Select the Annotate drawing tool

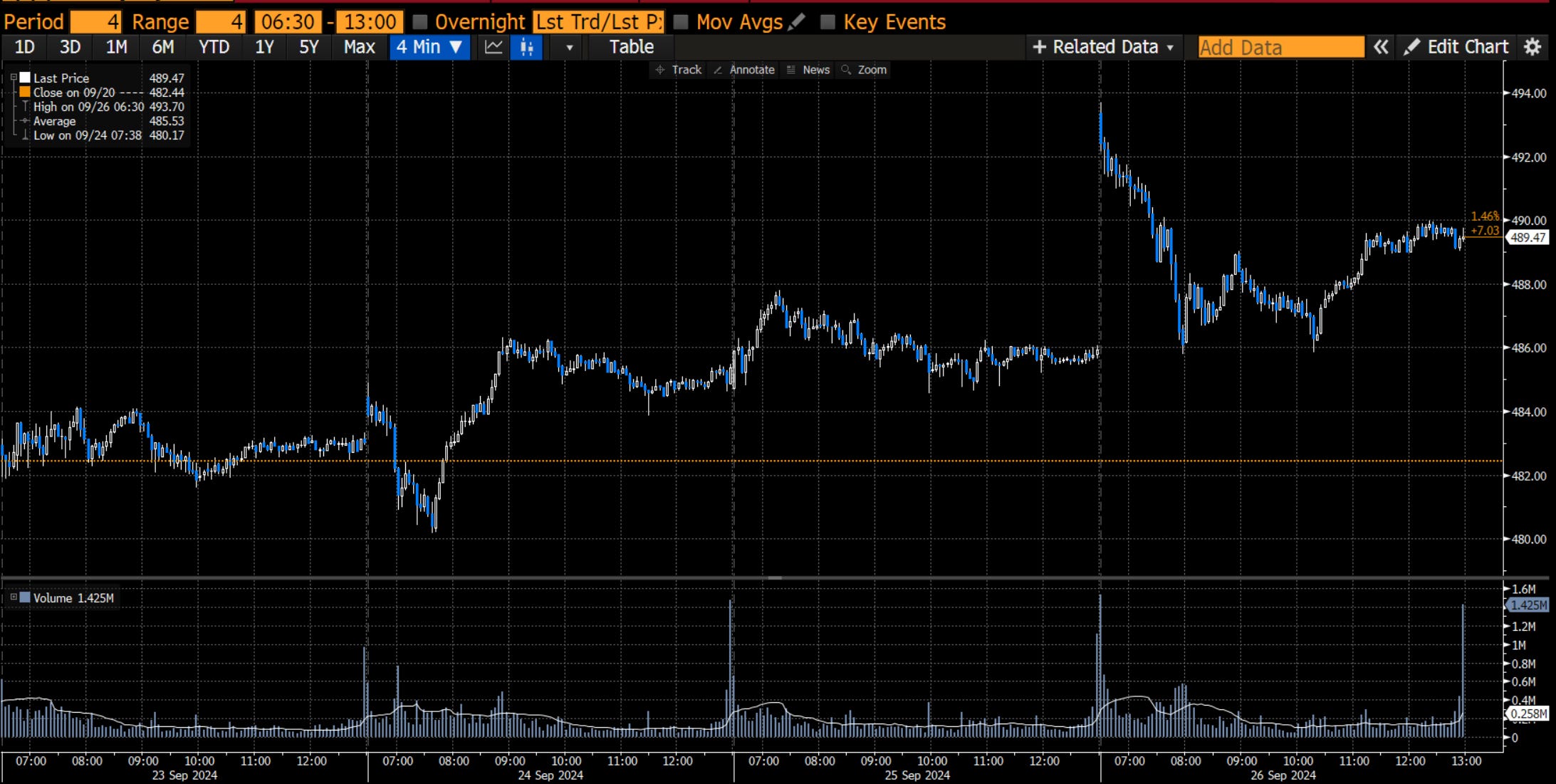[743, 70]
